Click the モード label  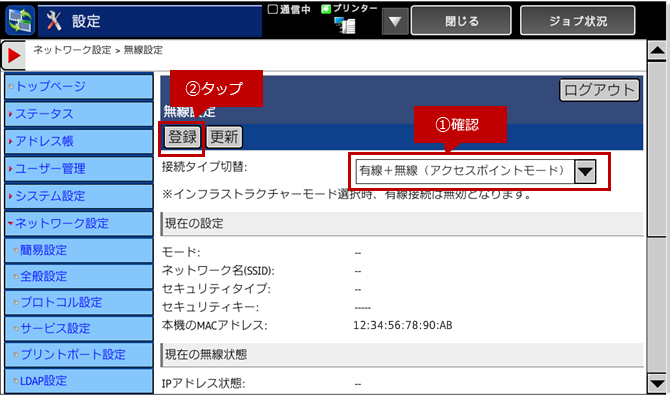[181, 252]
